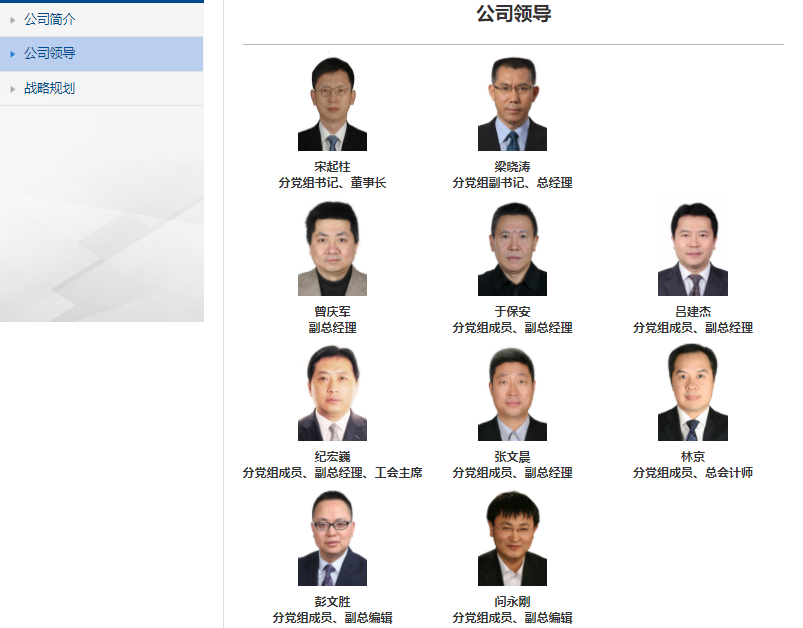Click the arrow icon beside 公司简介

13,20
